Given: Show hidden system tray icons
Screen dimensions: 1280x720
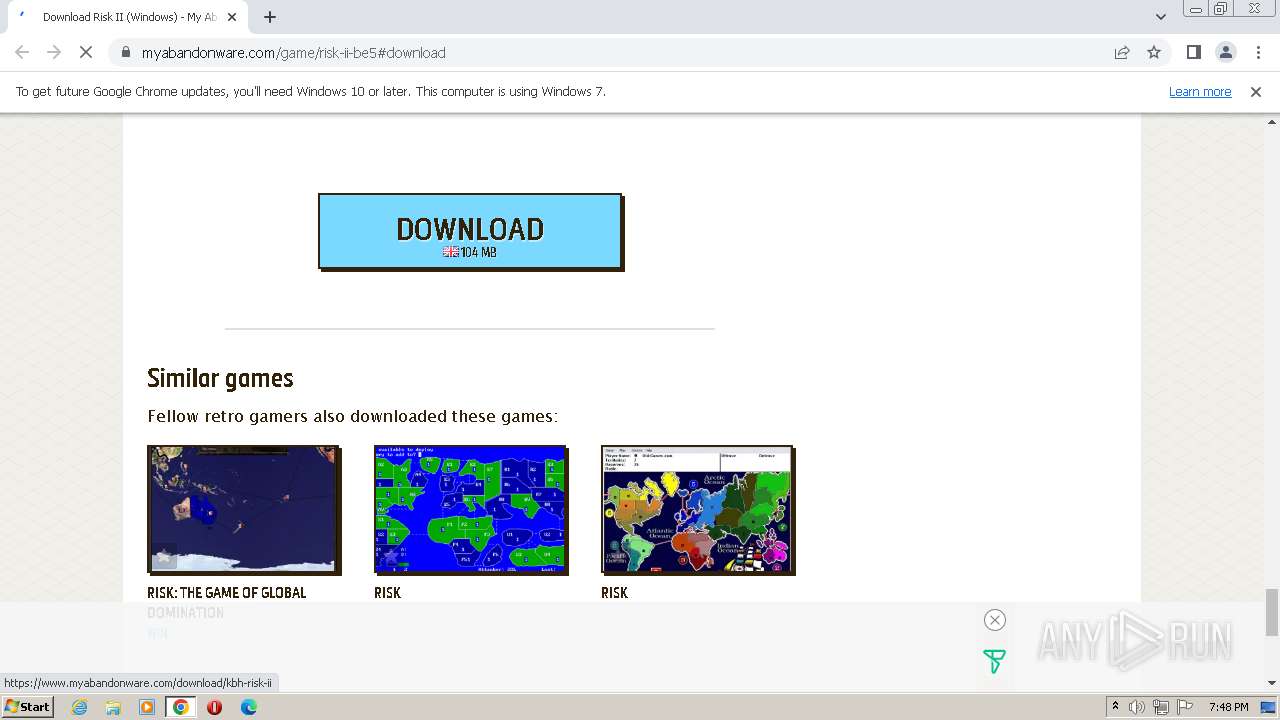Looking at the screenshot, I should [1115, 707].
